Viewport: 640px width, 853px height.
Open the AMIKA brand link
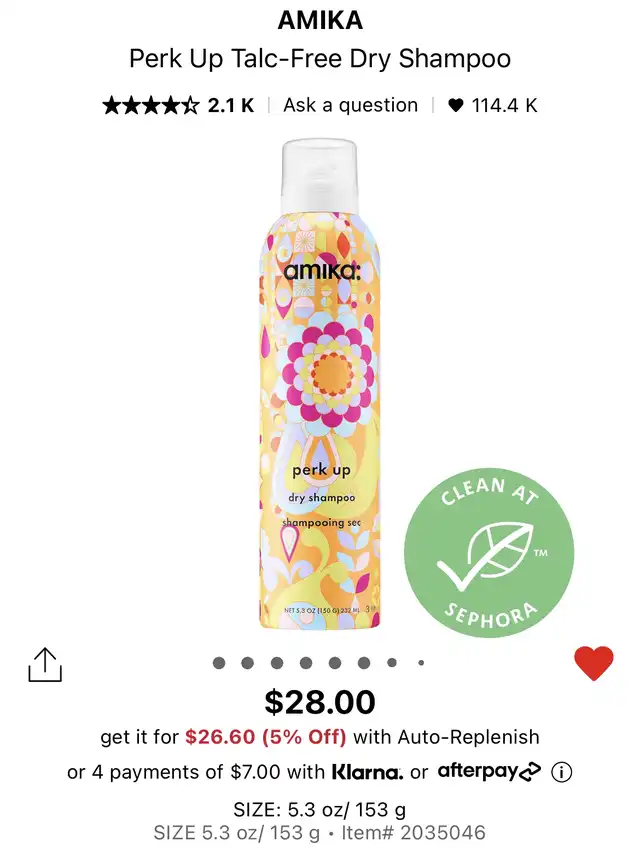click(320, 21)
